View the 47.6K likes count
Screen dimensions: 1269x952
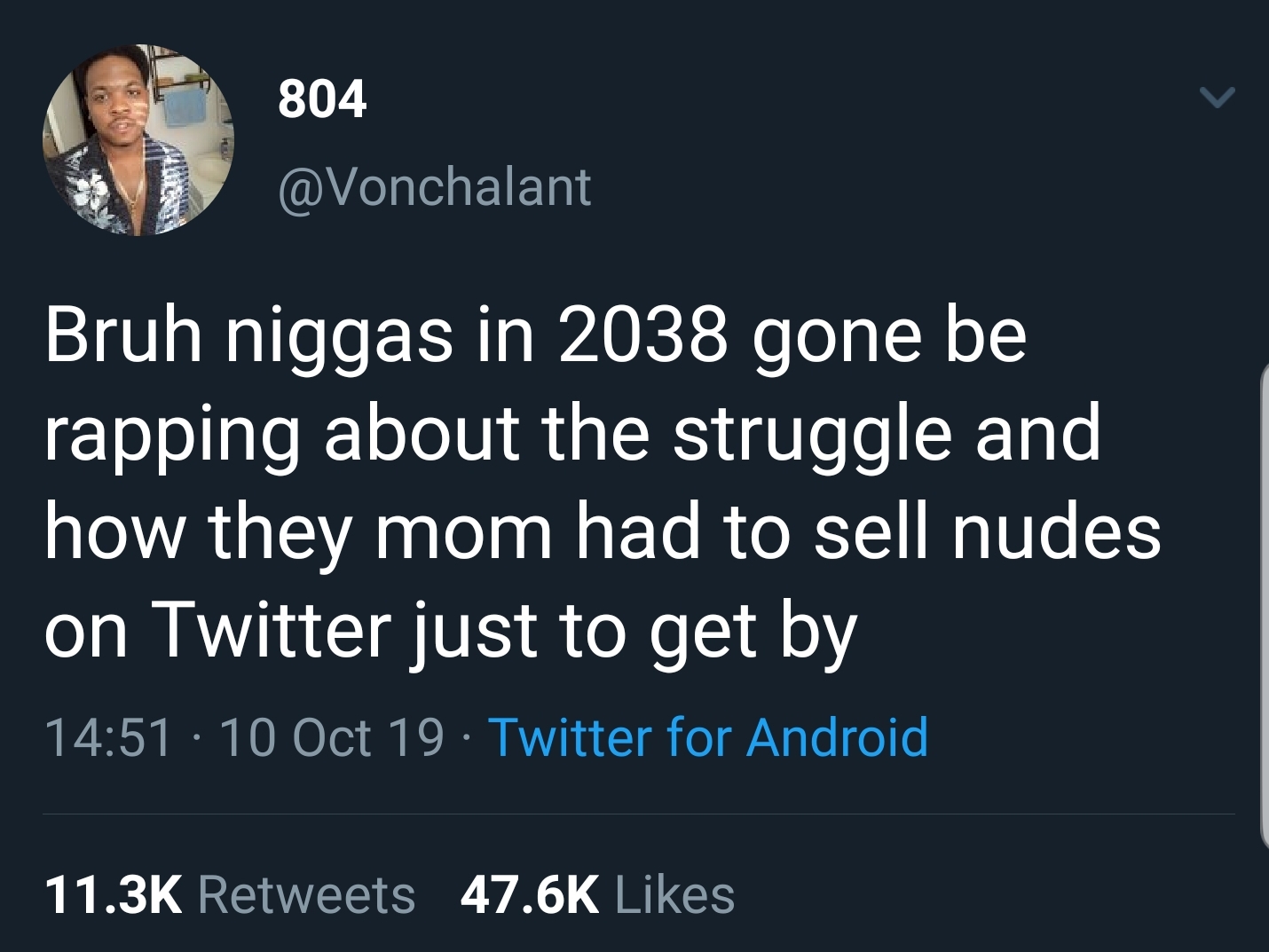529,894
